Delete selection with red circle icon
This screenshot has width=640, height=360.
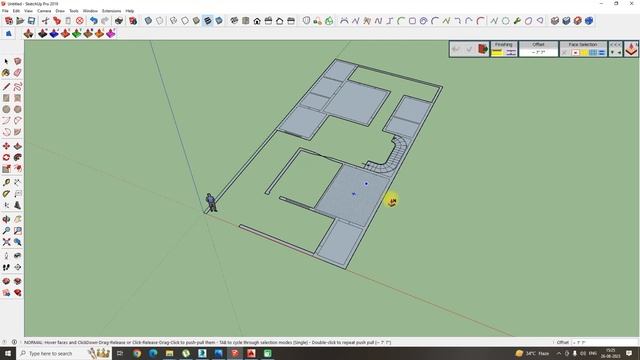click(80, 20)
